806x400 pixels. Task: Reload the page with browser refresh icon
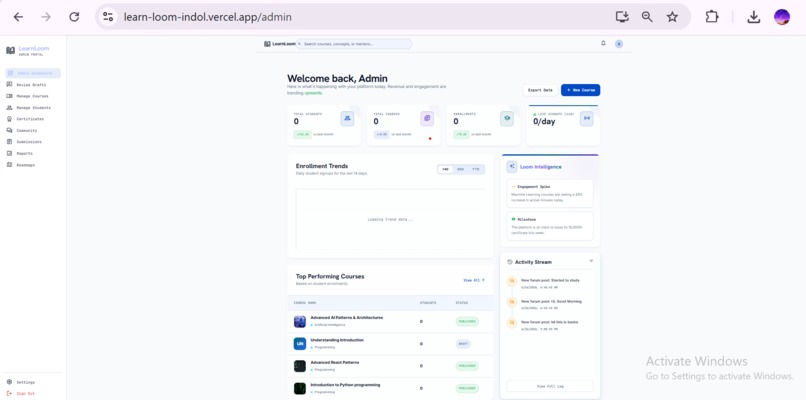click(74, 17)
